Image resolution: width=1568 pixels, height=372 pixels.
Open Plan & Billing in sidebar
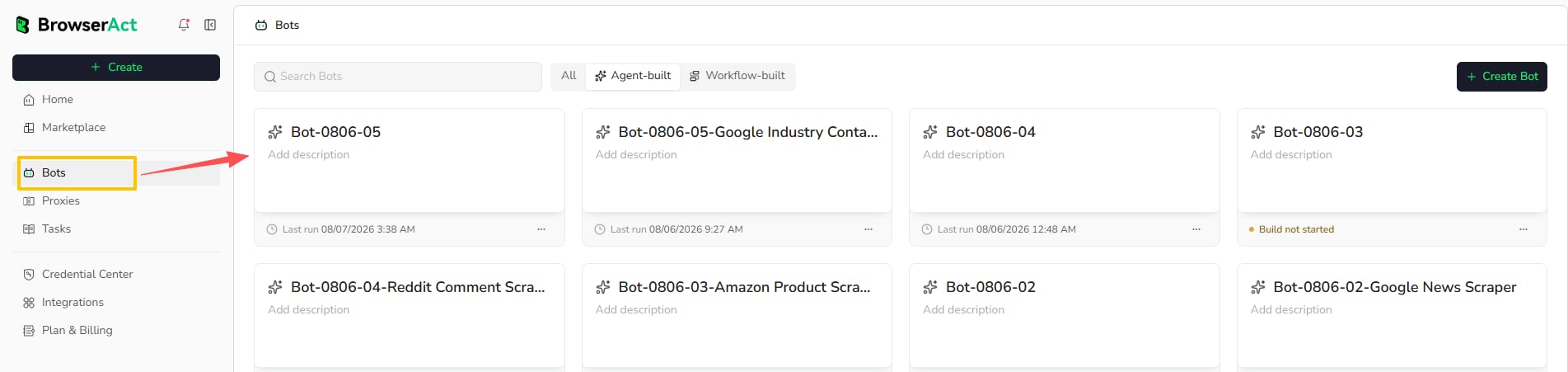(x=116, y=330)
